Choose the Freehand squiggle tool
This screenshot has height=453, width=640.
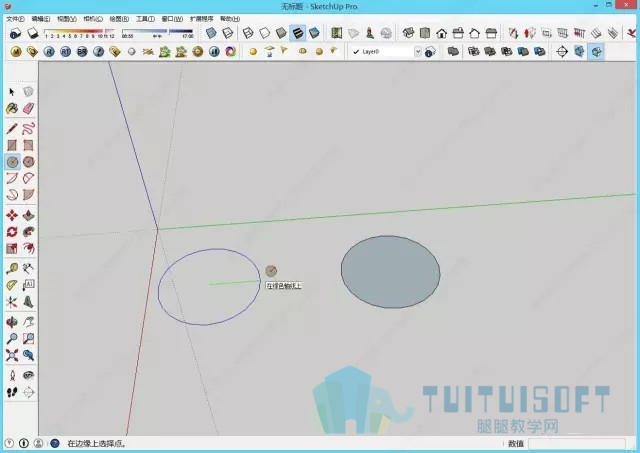coord(28,129)
